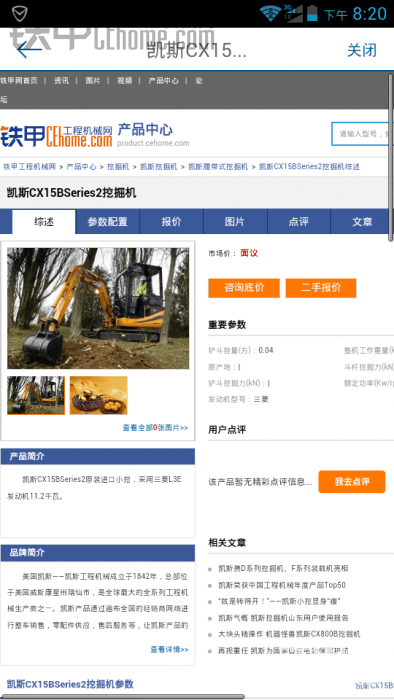Click the 咨询底价 button
Screen dimensions: 394x700
pyautogui.click(x=244, y=288)
